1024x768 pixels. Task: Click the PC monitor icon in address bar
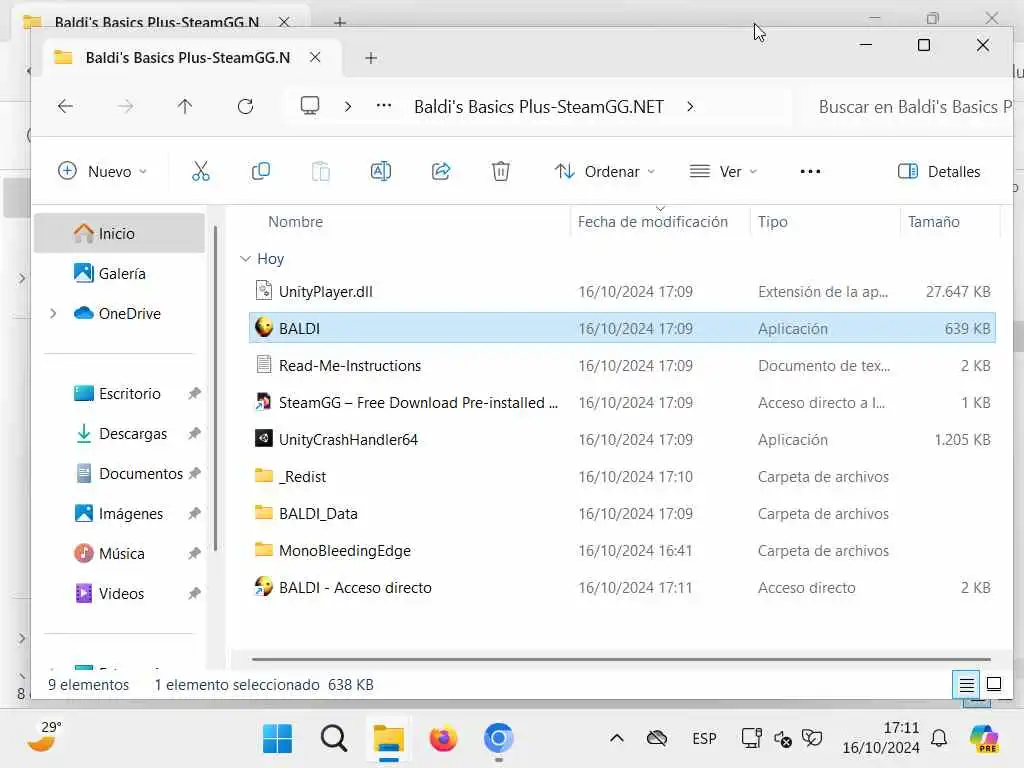tap(310, 106)
